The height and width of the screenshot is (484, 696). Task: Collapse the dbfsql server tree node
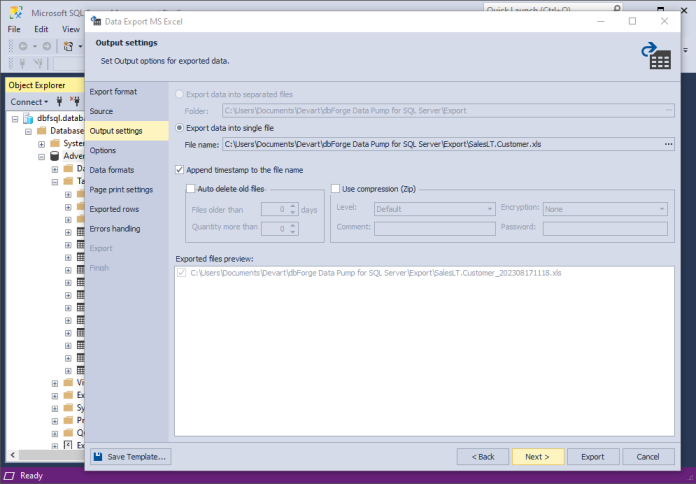coord(15,118)
